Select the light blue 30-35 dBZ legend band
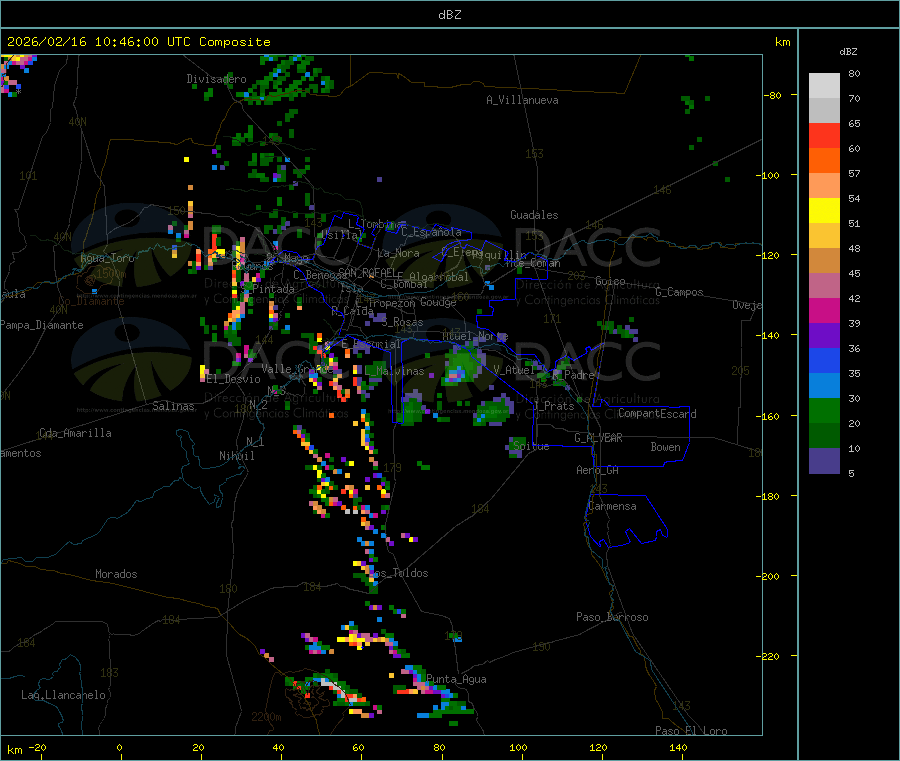This screenshot has width=900, height=761. [824, 386]
